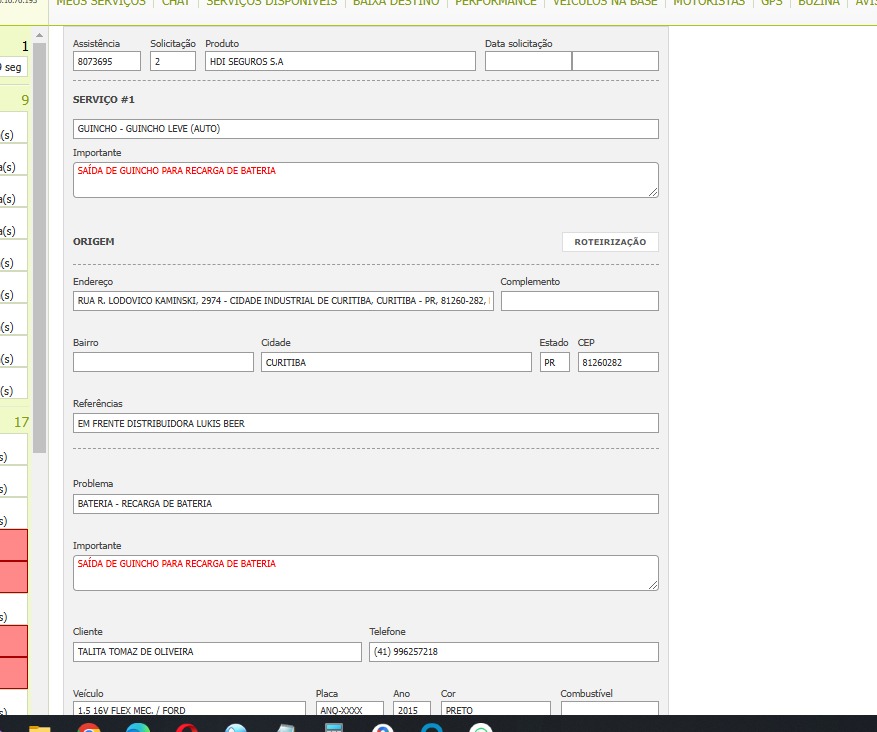This screenshot has height=732, width=877.
Task: Click the Produto field HDI SEGUROS S.A
Action: click(x=340, y=62)
